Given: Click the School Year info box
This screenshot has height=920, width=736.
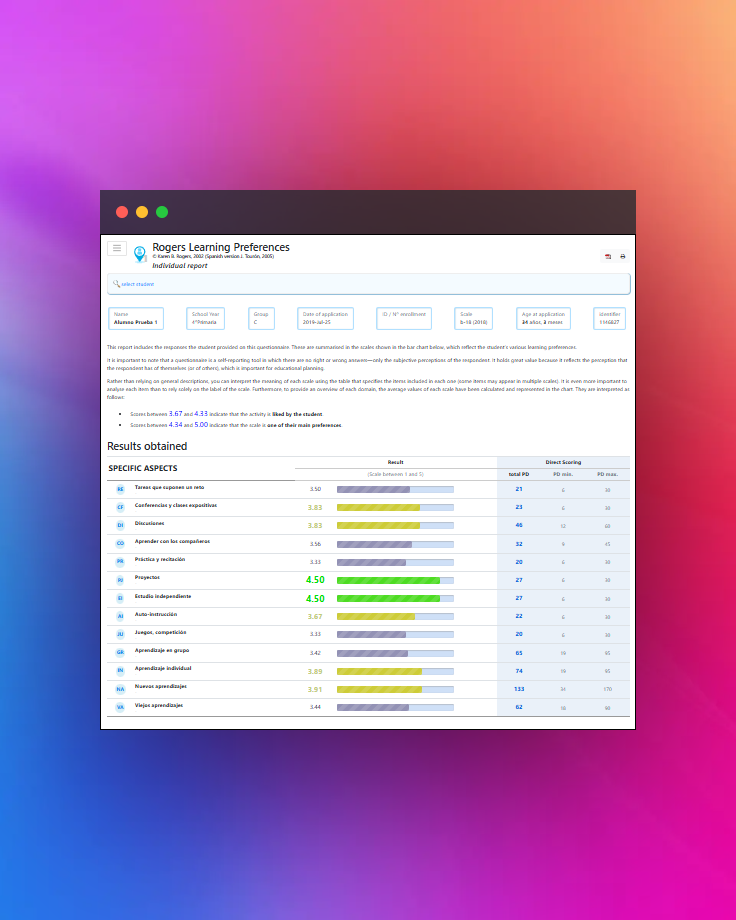Looking at the screenshot, I should 205,319.
